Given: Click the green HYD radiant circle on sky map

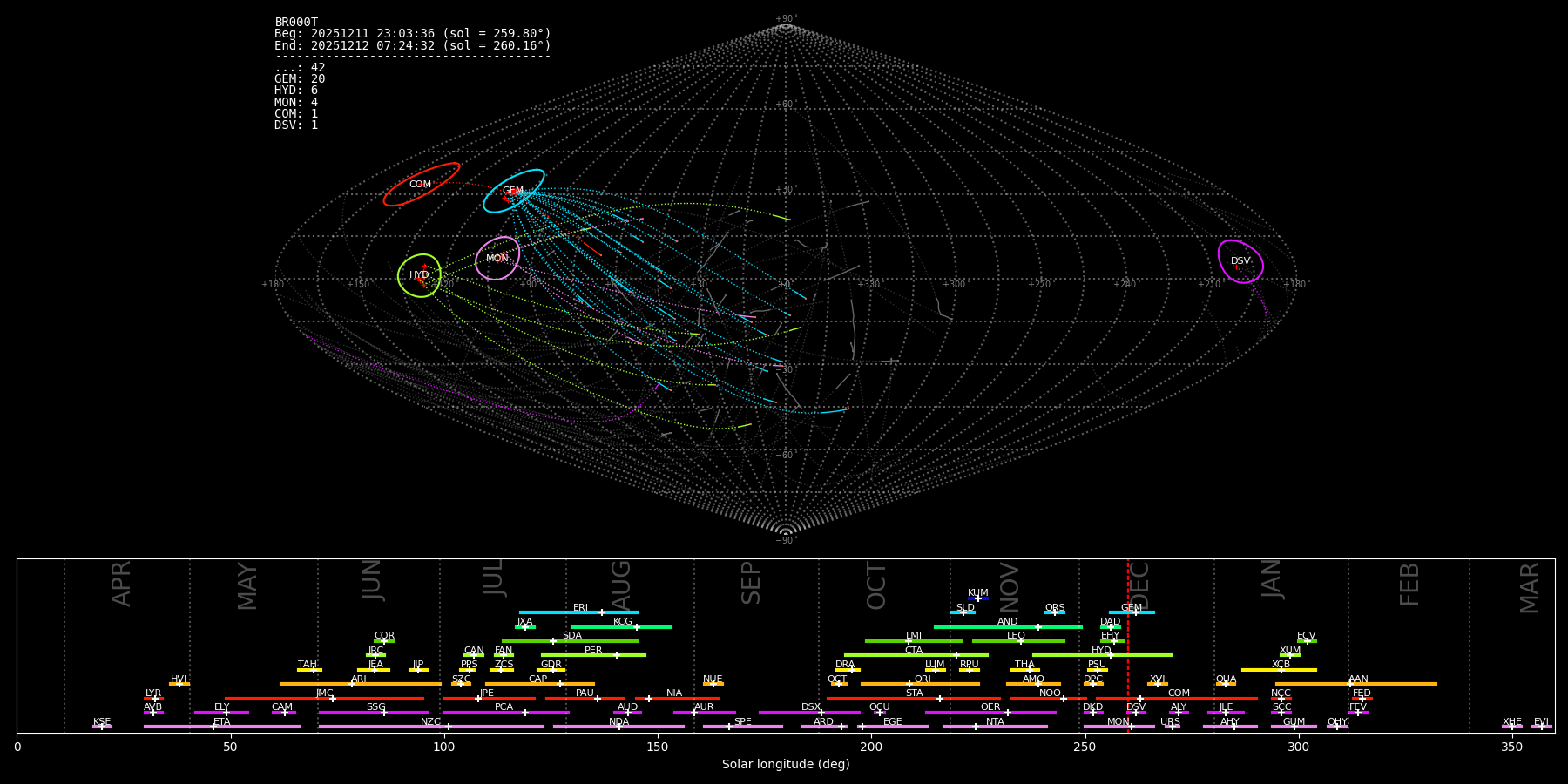Looking at the screenshot, I should tap(419, 275).
